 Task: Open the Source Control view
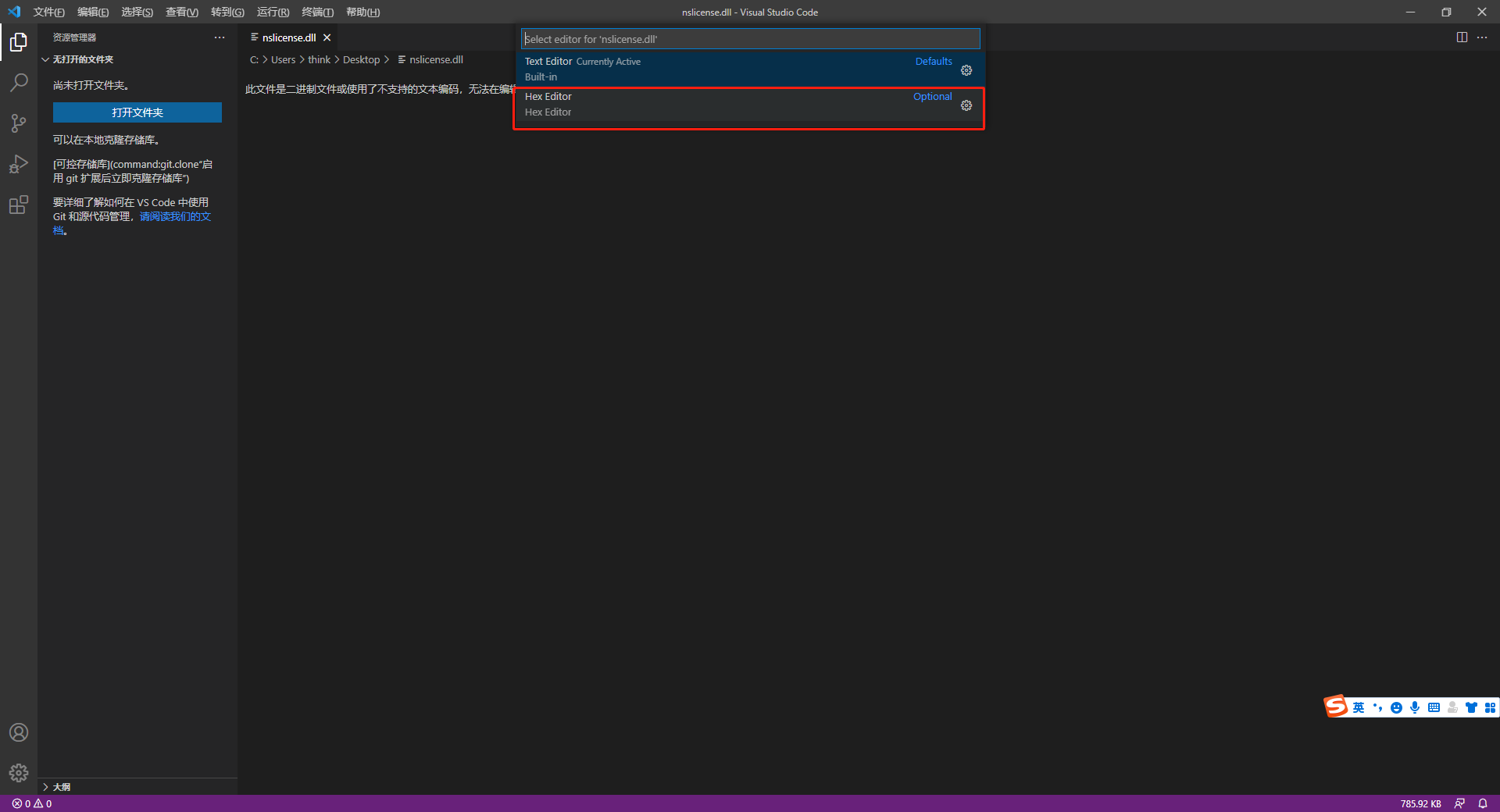(19, 123)
